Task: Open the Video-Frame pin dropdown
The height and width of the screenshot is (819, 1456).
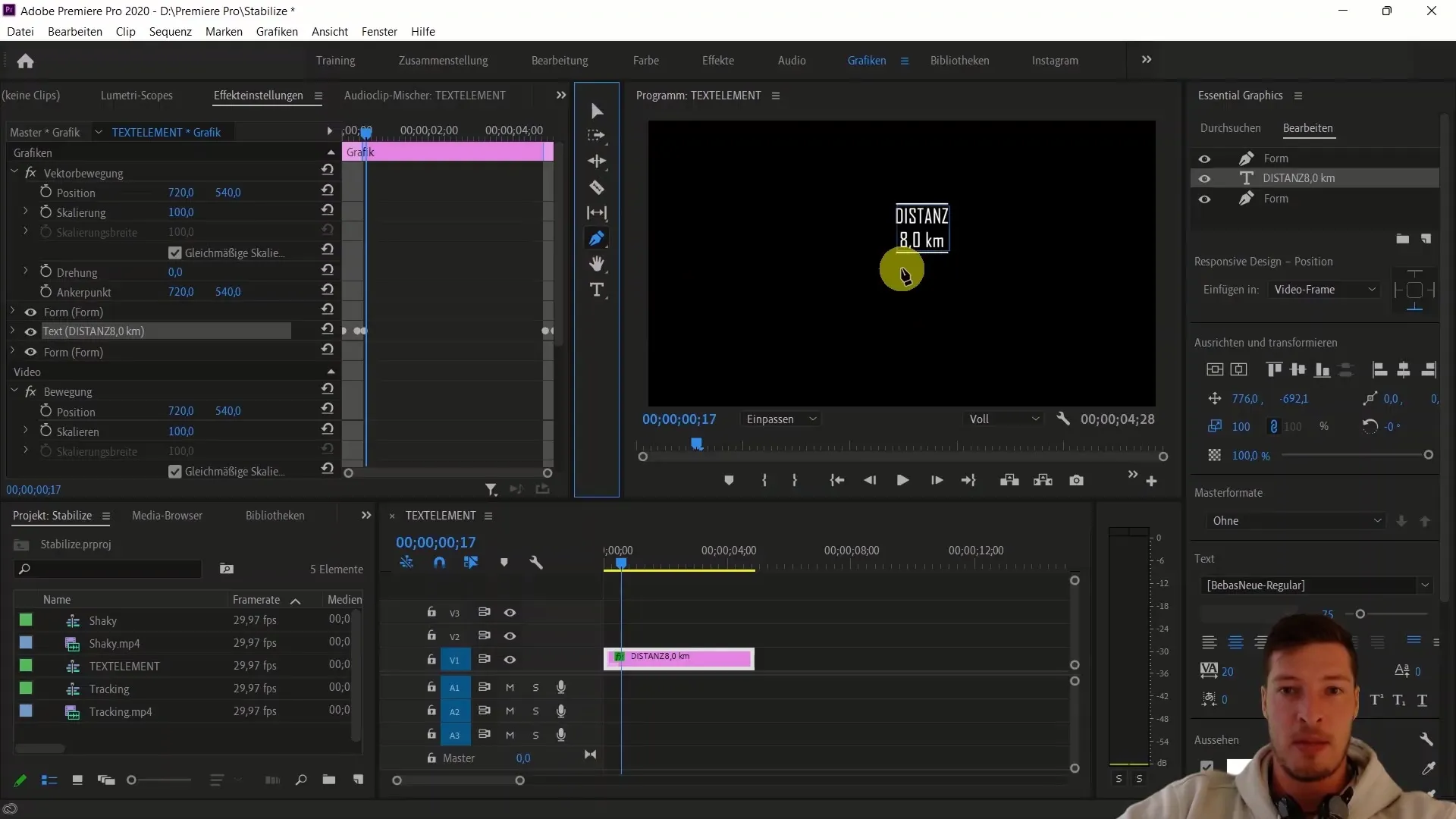Action: (x=1323, y=290)
